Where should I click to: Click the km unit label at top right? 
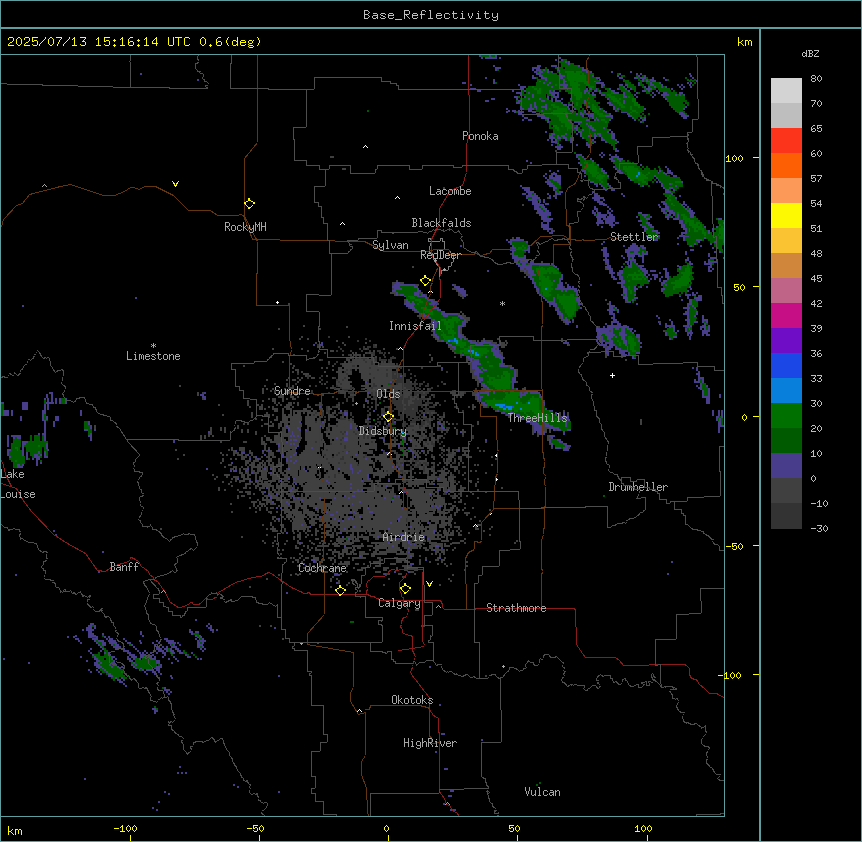click(x=745, y=42)
